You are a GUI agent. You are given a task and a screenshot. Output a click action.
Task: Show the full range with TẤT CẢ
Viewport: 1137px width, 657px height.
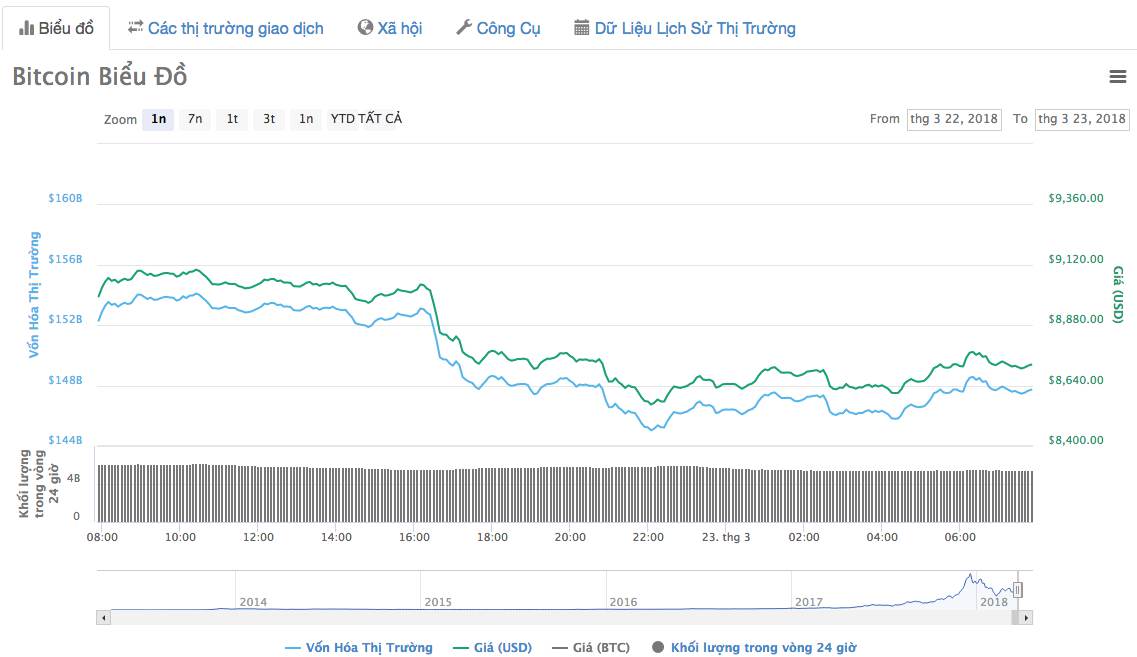click(x=380, y=119)
